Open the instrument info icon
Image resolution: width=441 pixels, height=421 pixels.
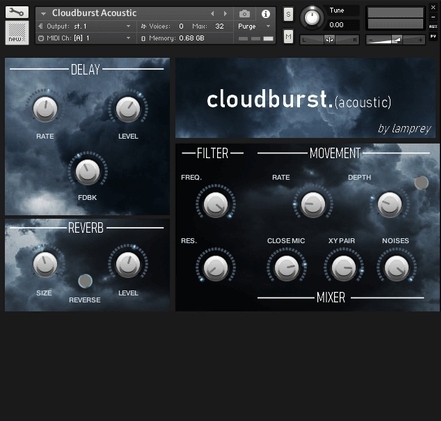[x=266, y=14]
